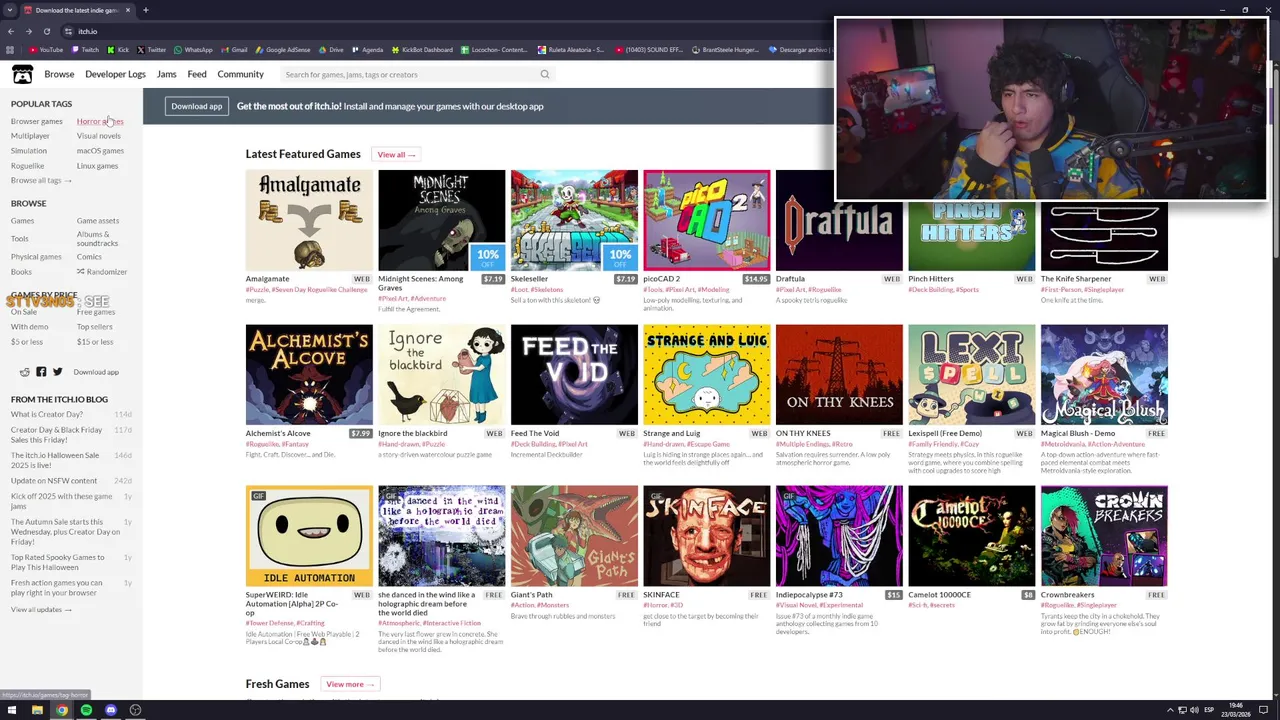This screenshot has height=720, width=1280.
Task: Open the browser apps grid icon
Action: (10, 49)
